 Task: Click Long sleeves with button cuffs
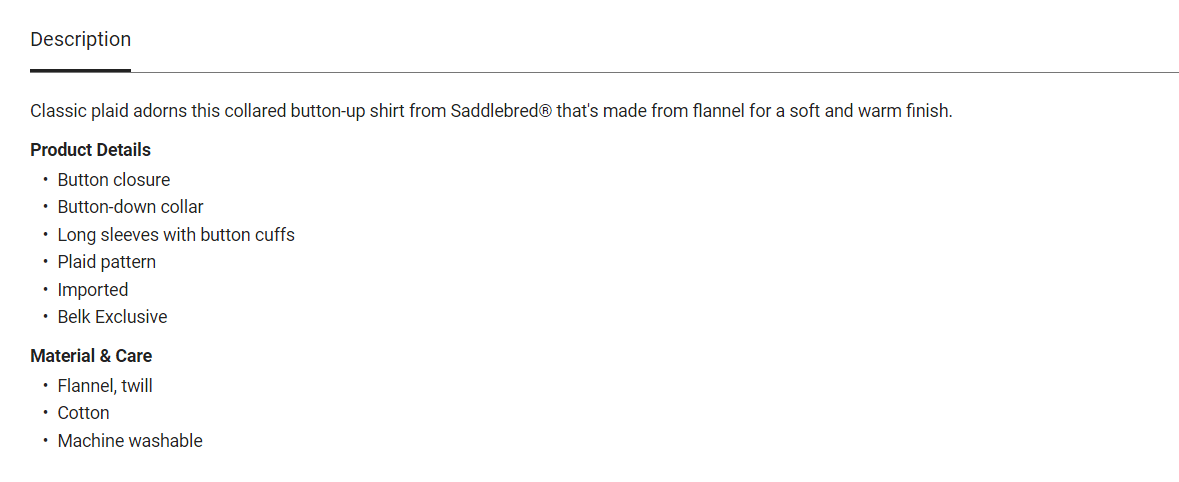[x=176, y=235]
